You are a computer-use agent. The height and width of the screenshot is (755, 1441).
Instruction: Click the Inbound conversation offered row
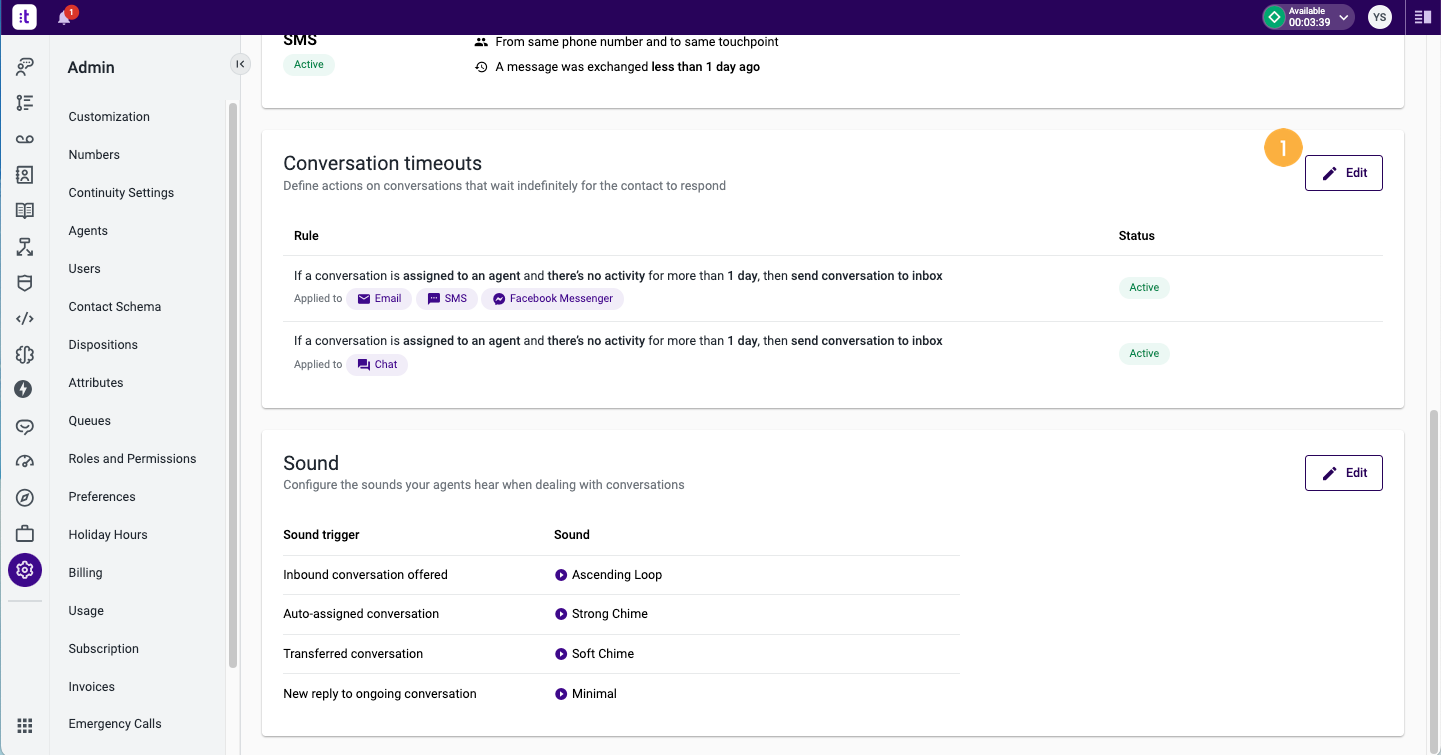pyautogui.click(x=621, y=575)
